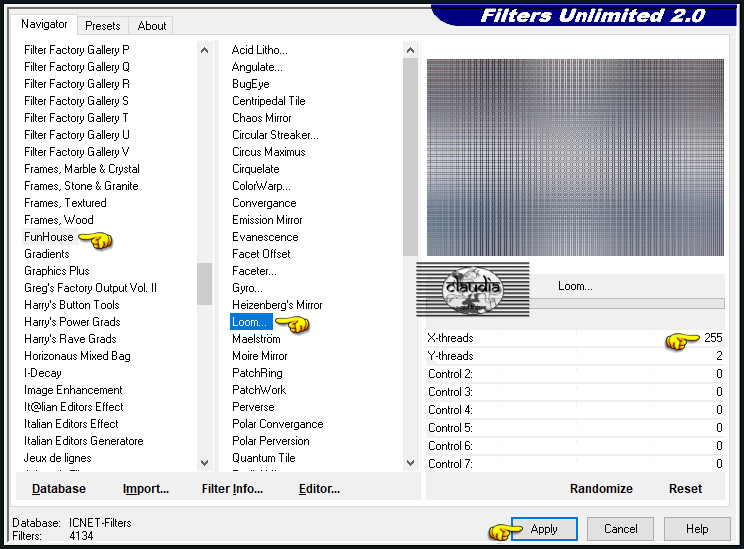Image resolution: width=744 pixels, height=549 pixels.
Task: Select Frames, Marble & Crystal category
Action: [82, 169]
